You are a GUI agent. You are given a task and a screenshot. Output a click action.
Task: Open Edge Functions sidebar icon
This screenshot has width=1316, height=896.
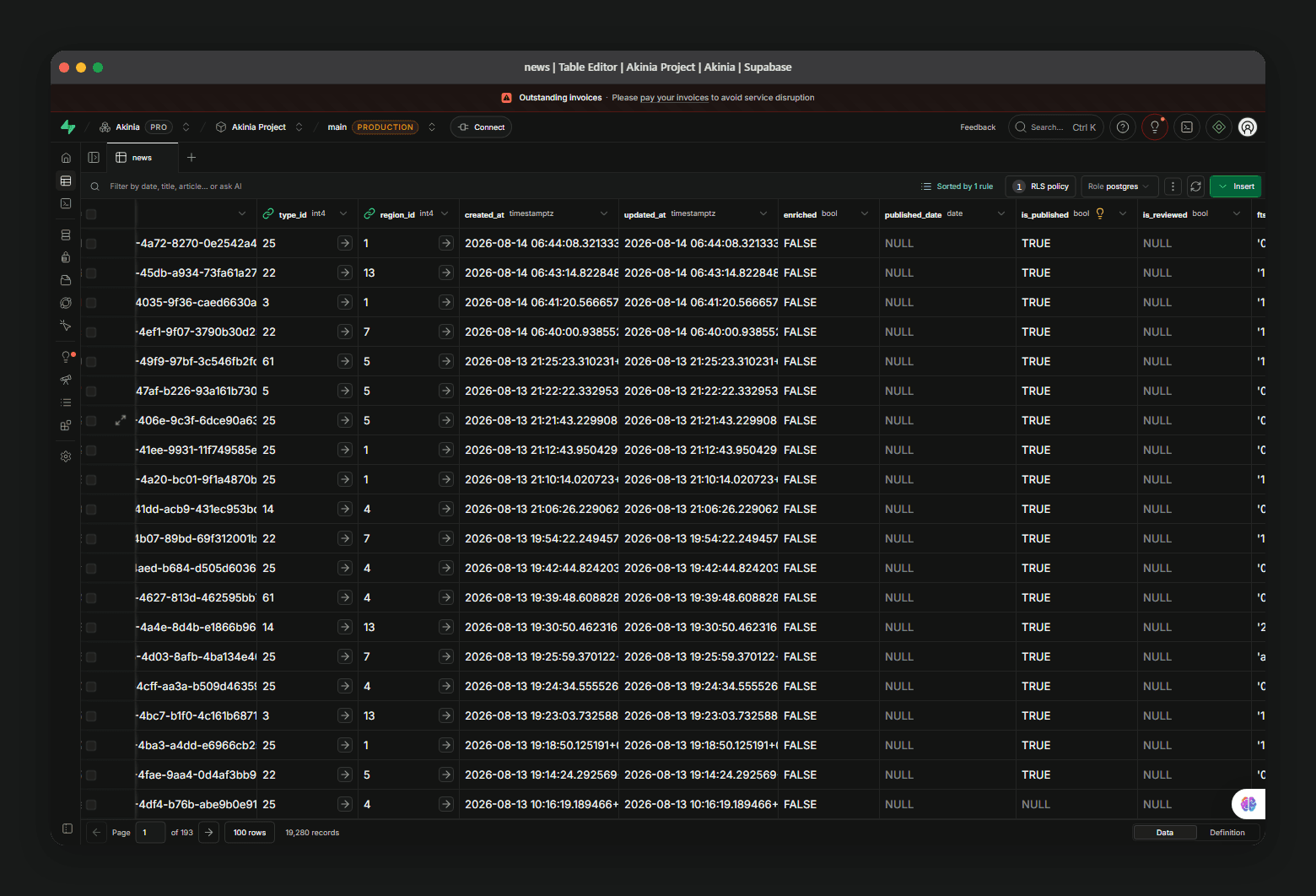(x=66, y=303)
